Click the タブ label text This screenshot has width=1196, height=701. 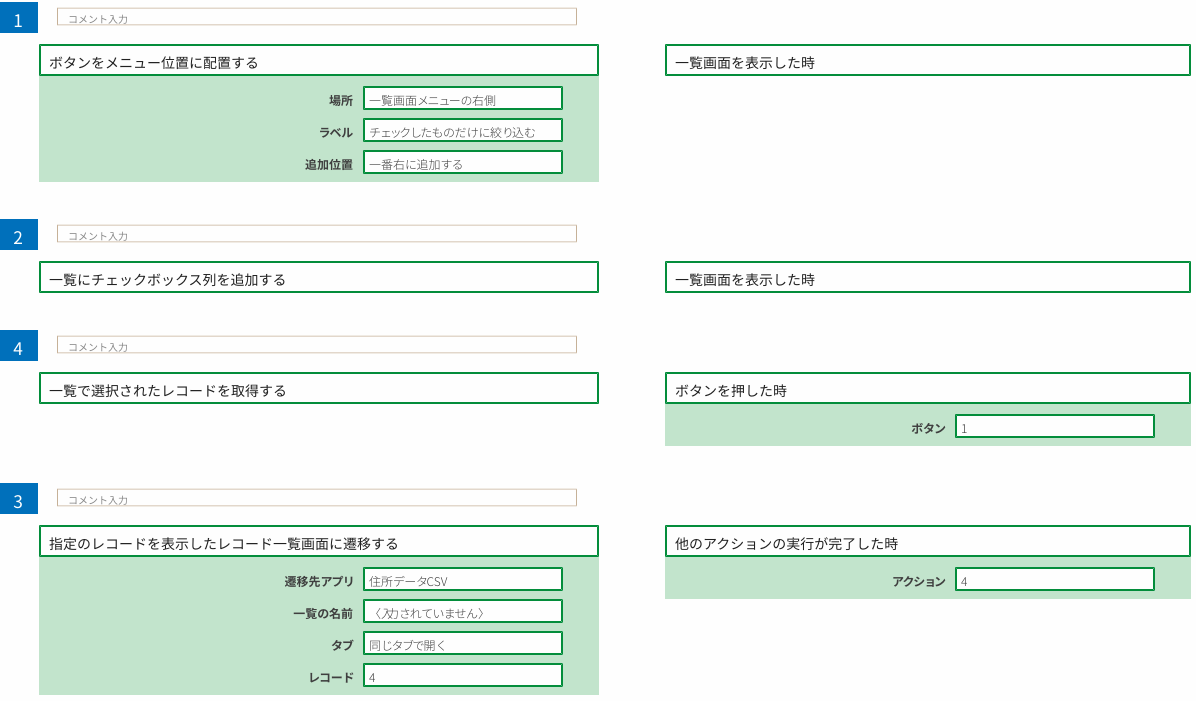pos(342,645)
